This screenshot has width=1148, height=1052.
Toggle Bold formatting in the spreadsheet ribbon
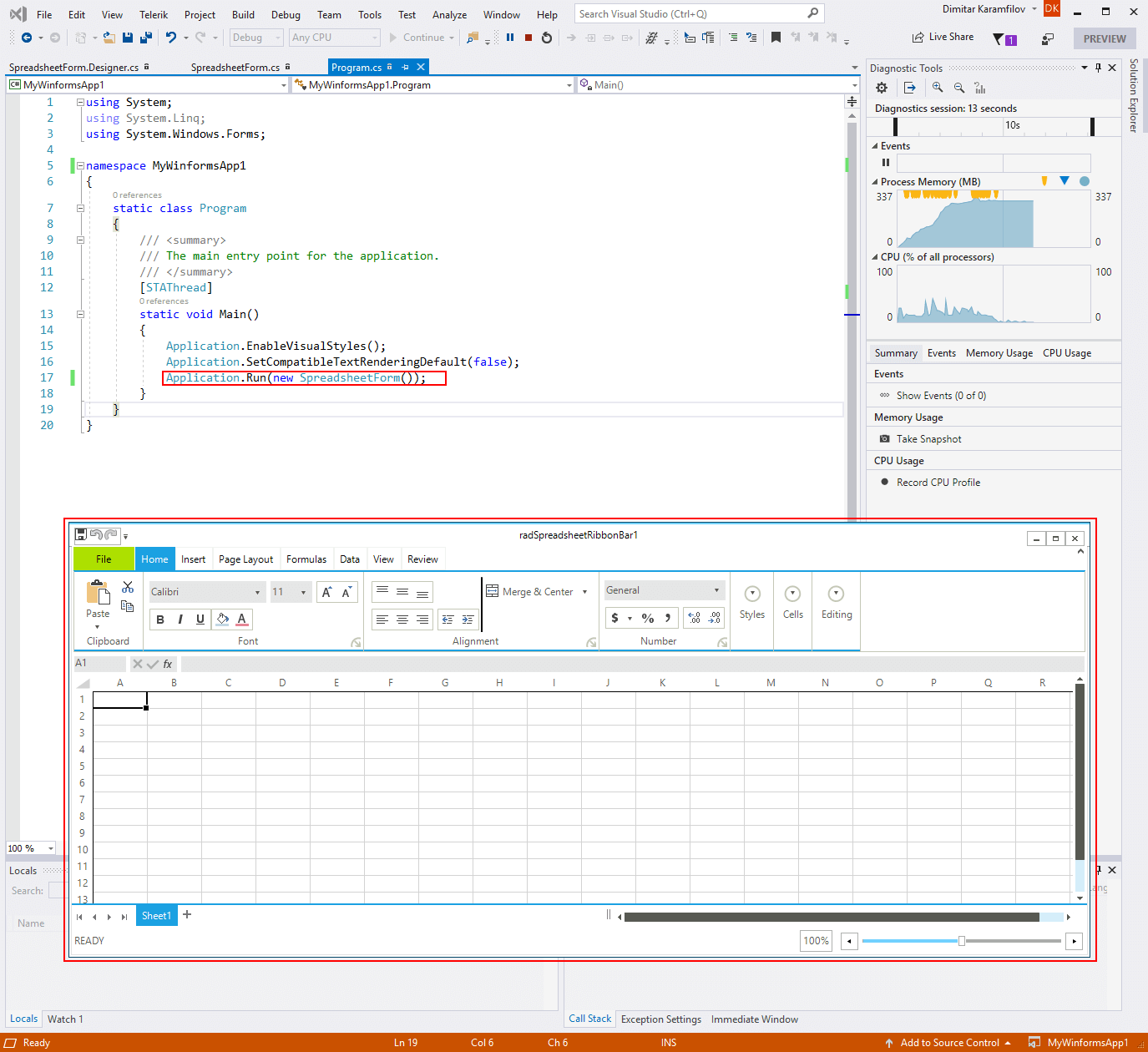pyautogui.click(x=160, y=619)
